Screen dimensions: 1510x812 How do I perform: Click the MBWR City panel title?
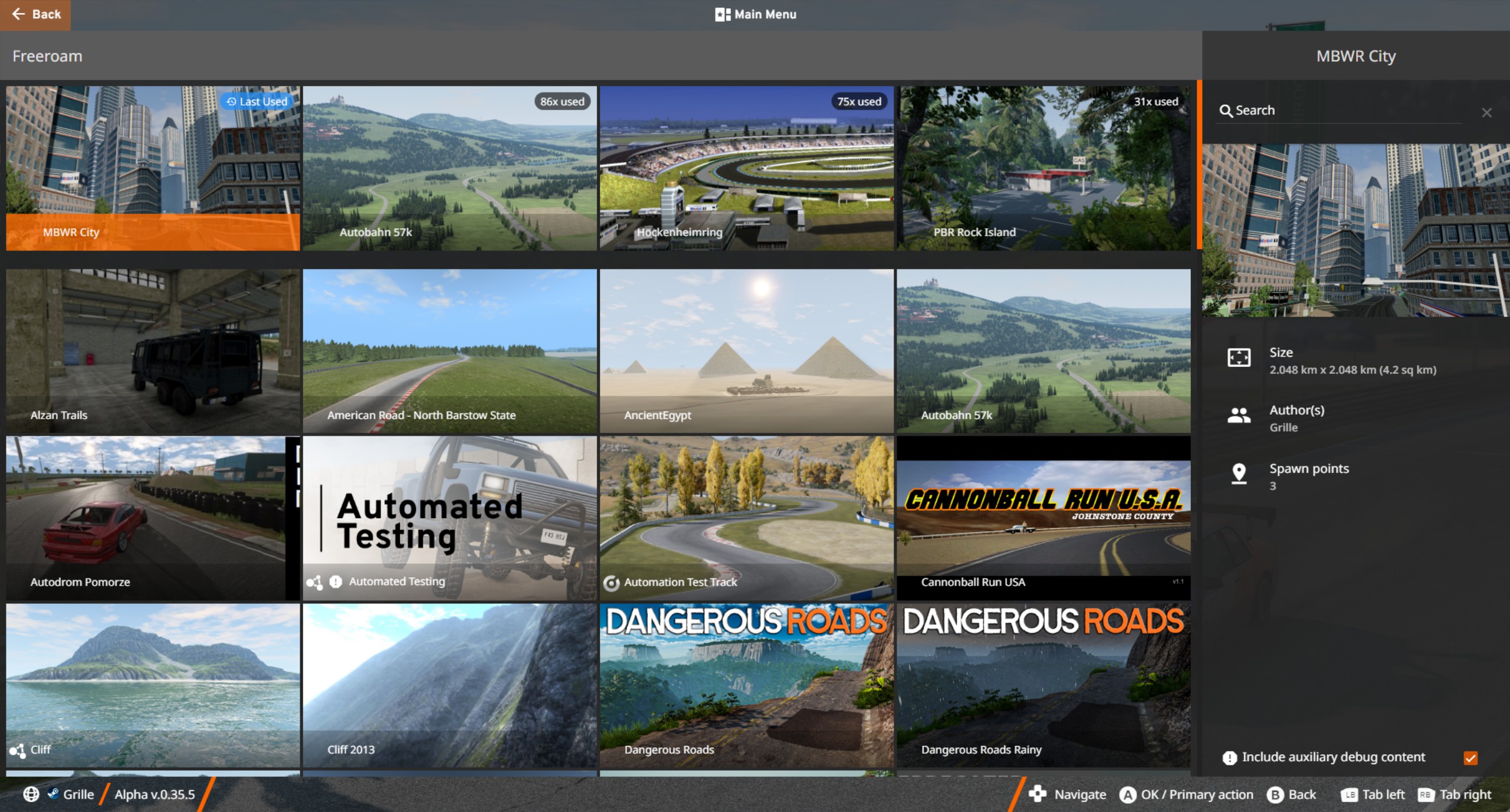pyautogui.click(x=1356, y=56)
